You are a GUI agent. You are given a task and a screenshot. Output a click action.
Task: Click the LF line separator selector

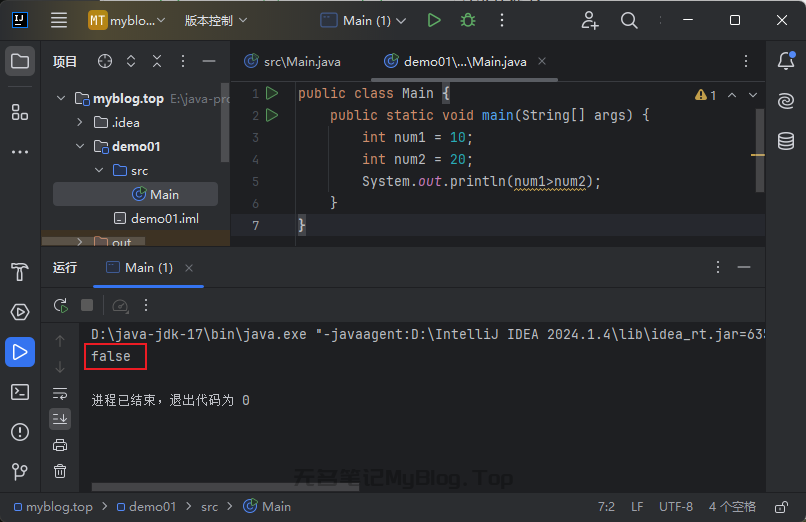[x=637, y=507]
